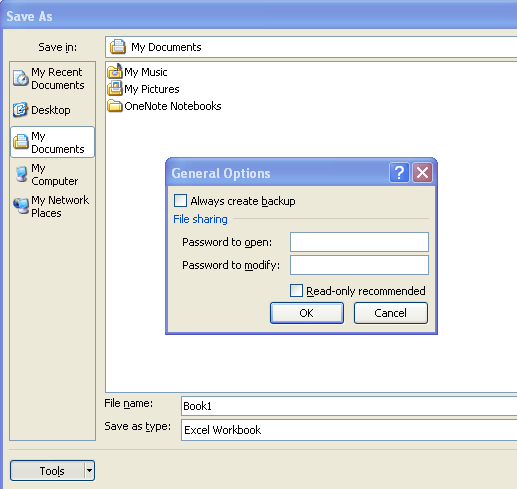
Task: Select the Desktop shortcut icon
Action: (x=20, y=110)
